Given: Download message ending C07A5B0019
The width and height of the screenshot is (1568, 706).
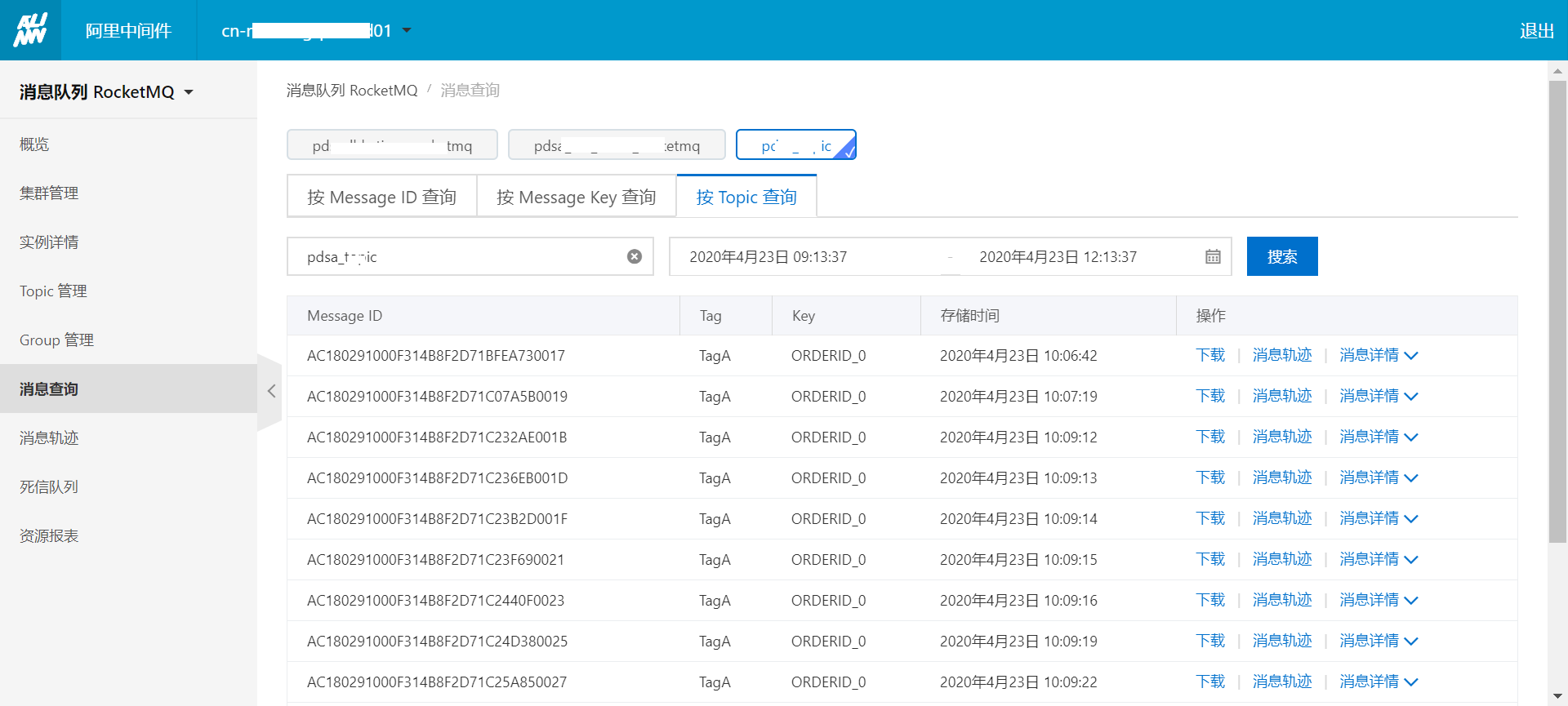Looking at the screenshot, I should [x=1210, y=397].
